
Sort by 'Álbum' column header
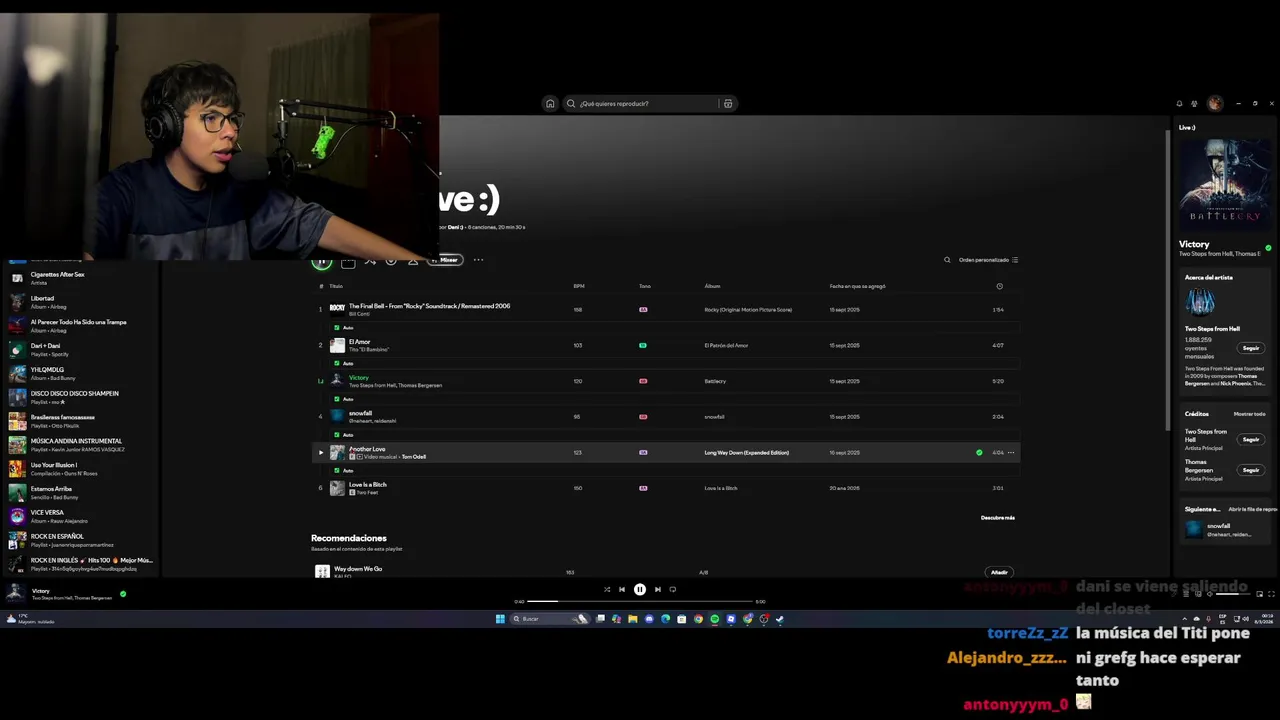coord(712,286)
